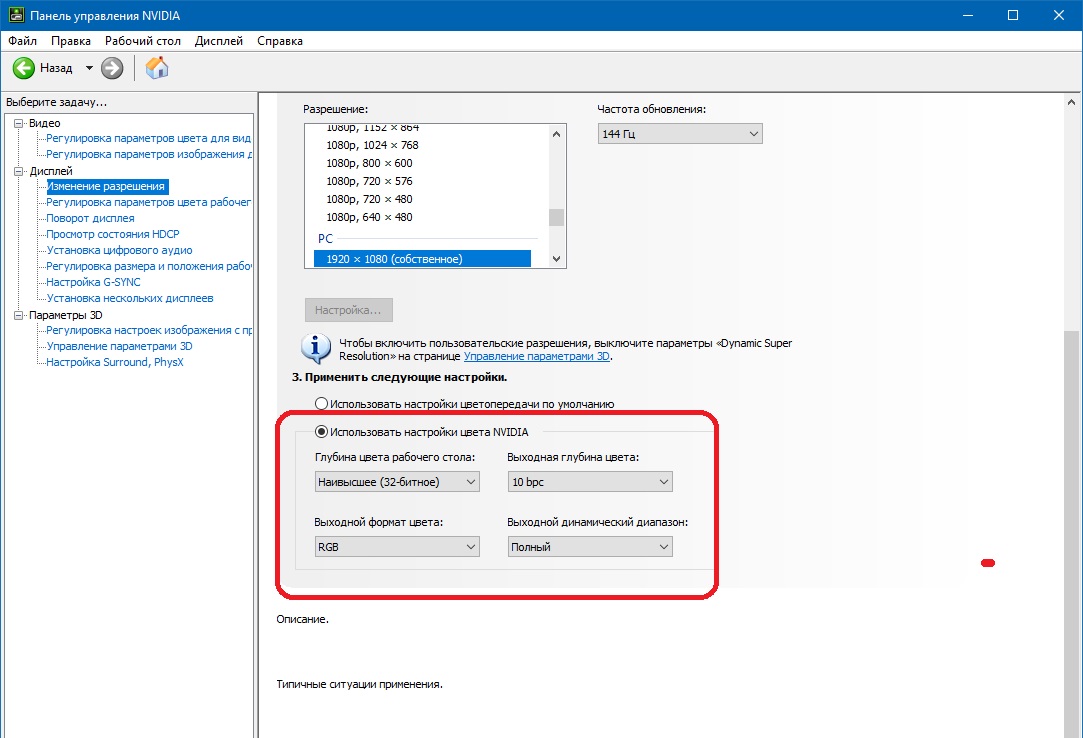Select default color settings radio button
This screenshot has height=738, width=1083.
(x=321, y=404)
